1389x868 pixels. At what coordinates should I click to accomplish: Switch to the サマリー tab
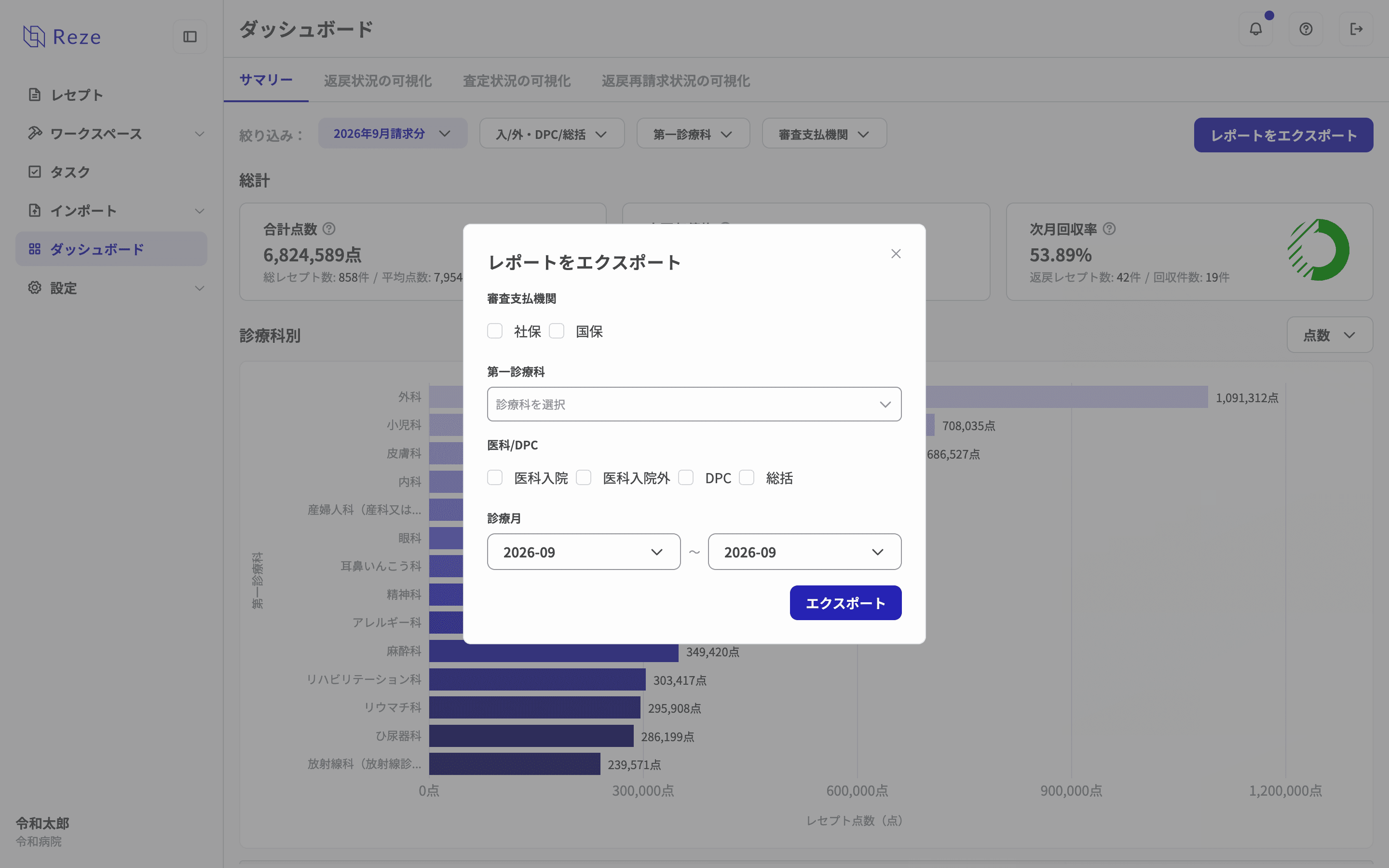[x=266, y=81]
